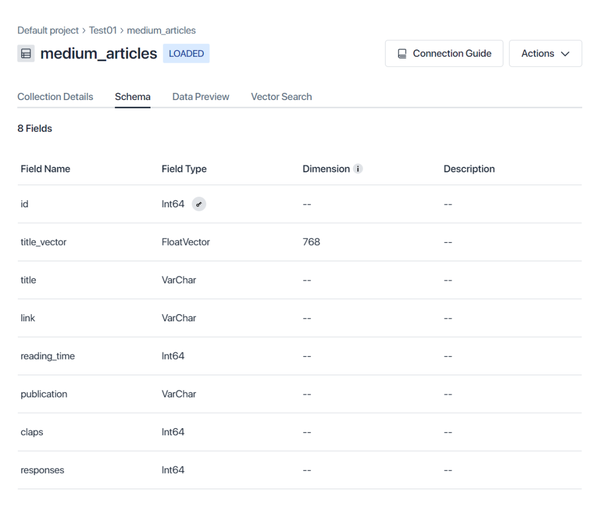Open the Data Preview tab
This screenshot has height=507, width=600.
[200, 97]
